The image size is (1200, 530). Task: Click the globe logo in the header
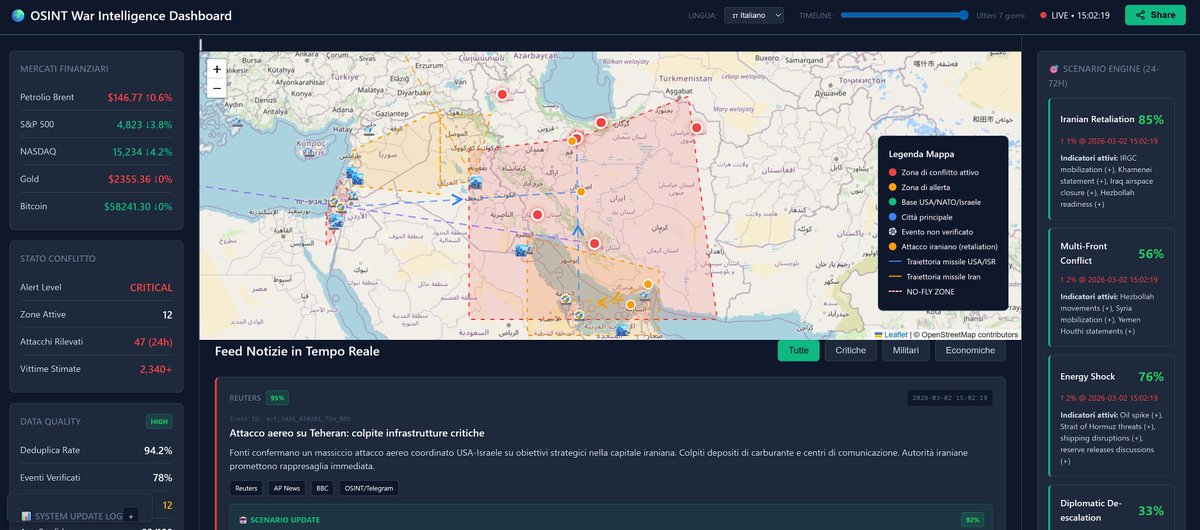pyautogui.click(x=17, y=16)
